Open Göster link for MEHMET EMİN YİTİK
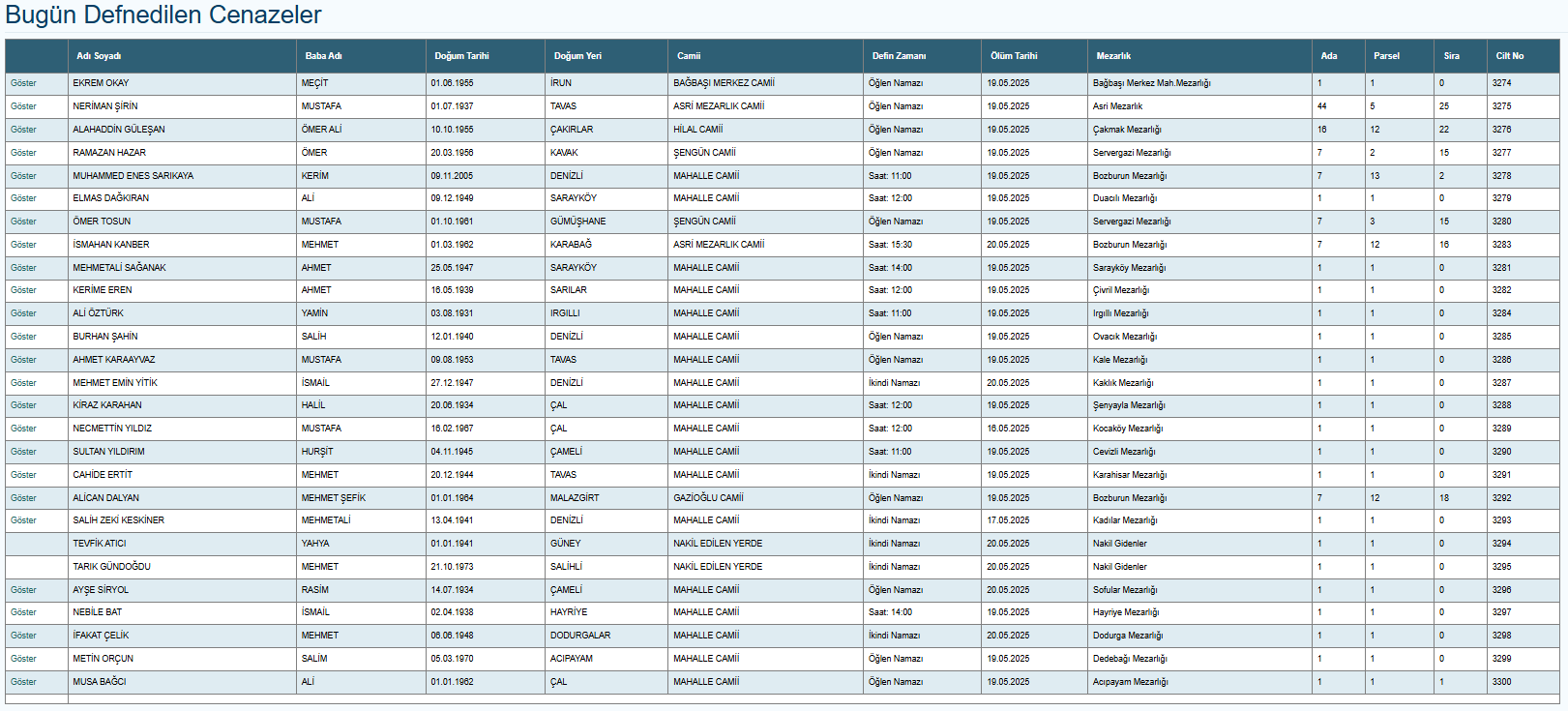1568x711 pixels. (x=23, y=383)
